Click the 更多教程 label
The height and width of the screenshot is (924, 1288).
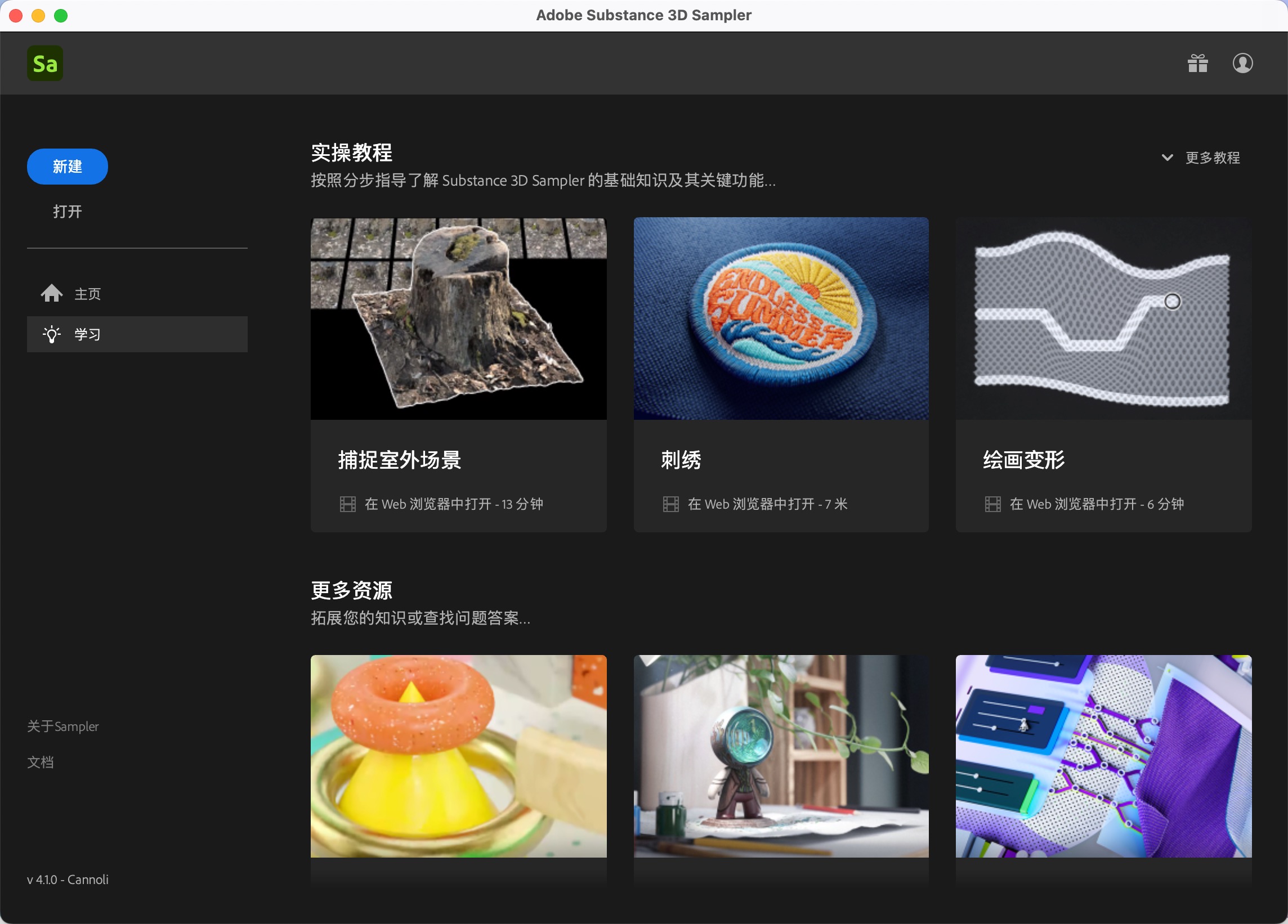point(1212,158)
